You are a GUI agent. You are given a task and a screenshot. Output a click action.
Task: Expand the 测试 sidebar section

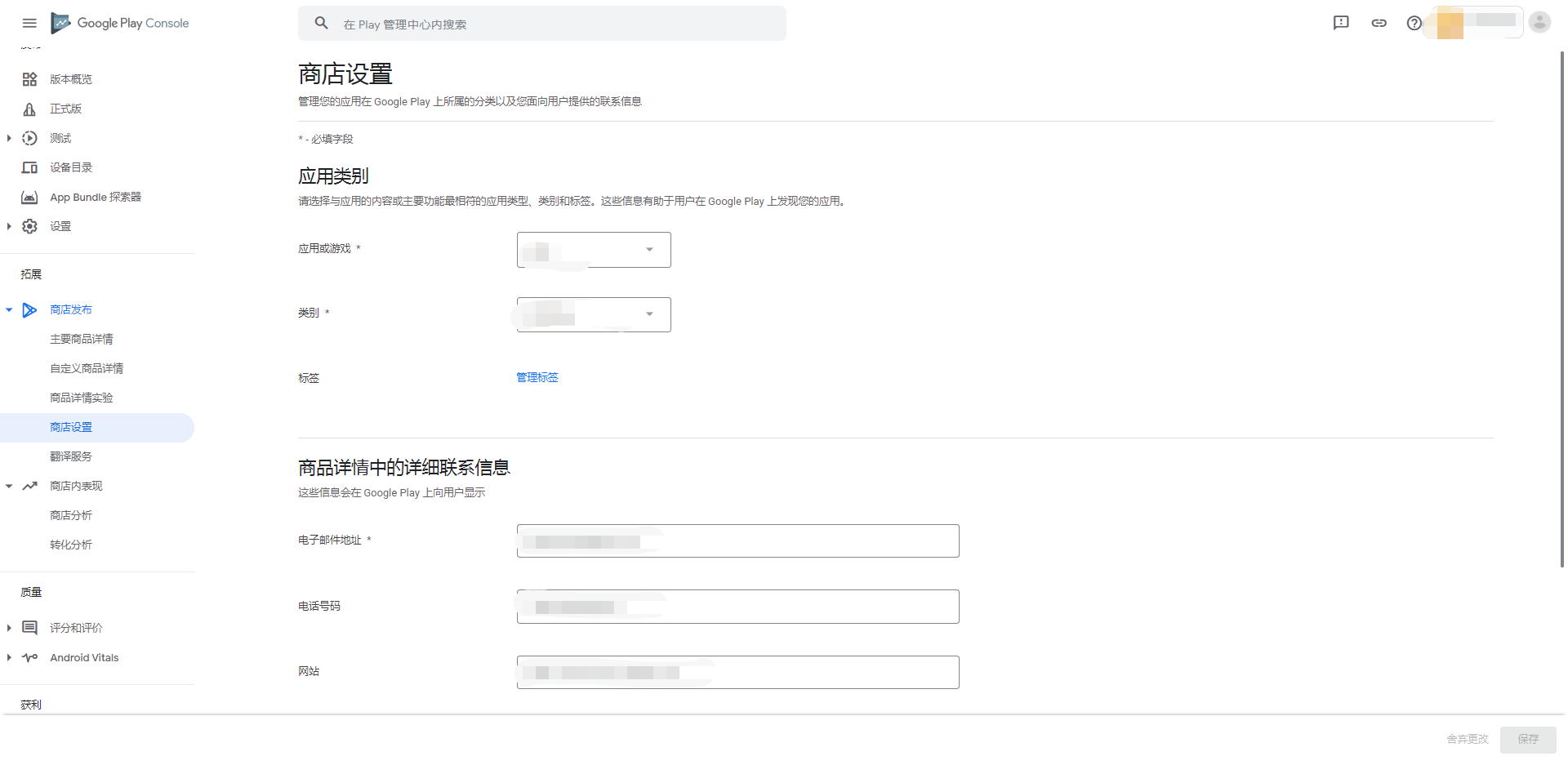click(x=9, y=138)
